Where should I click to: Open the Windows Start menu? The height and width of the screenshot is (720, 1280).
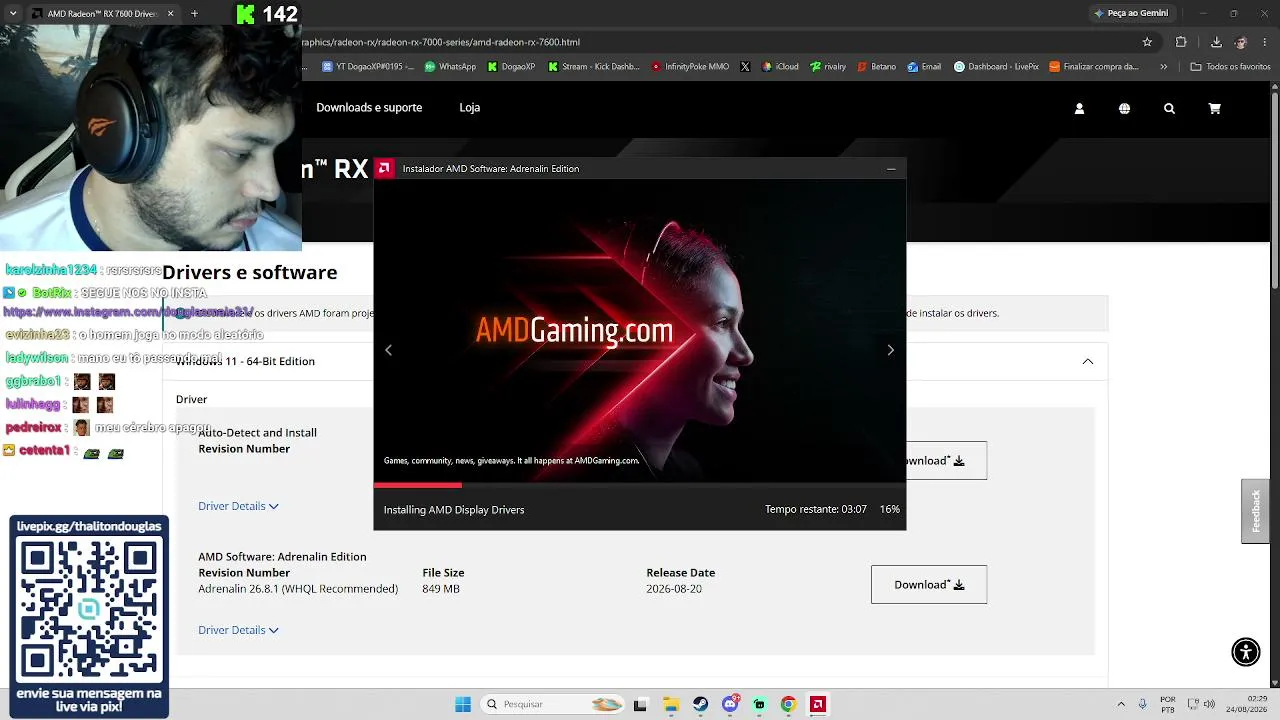(x=463, y=704)
